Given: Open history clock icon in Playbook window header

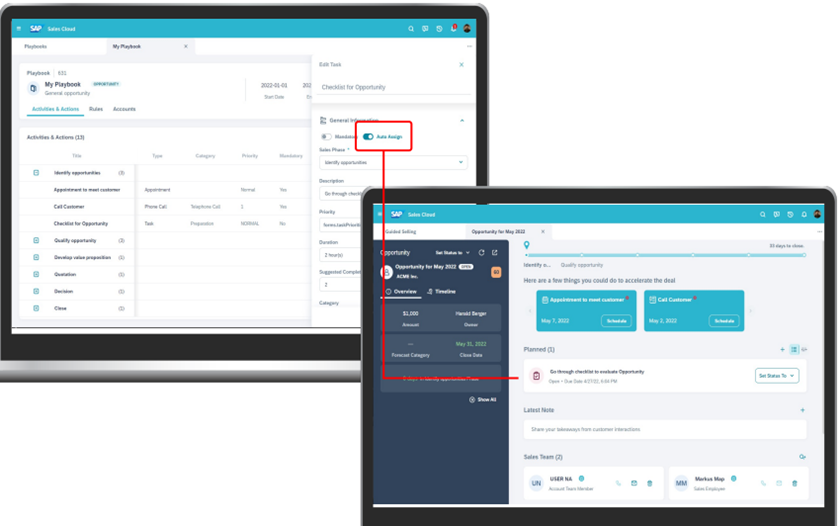Looking at the screenshot, I should tap(439, 29).
